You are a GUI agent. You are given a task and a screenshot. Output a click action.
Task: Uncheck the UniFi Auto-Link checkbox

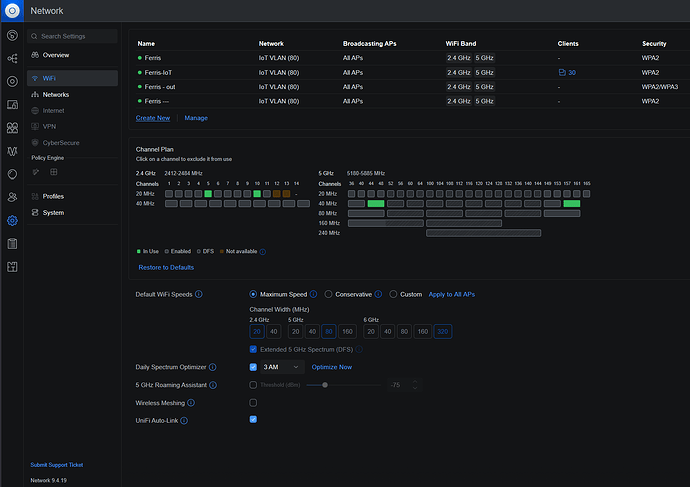tap(253, 419)
